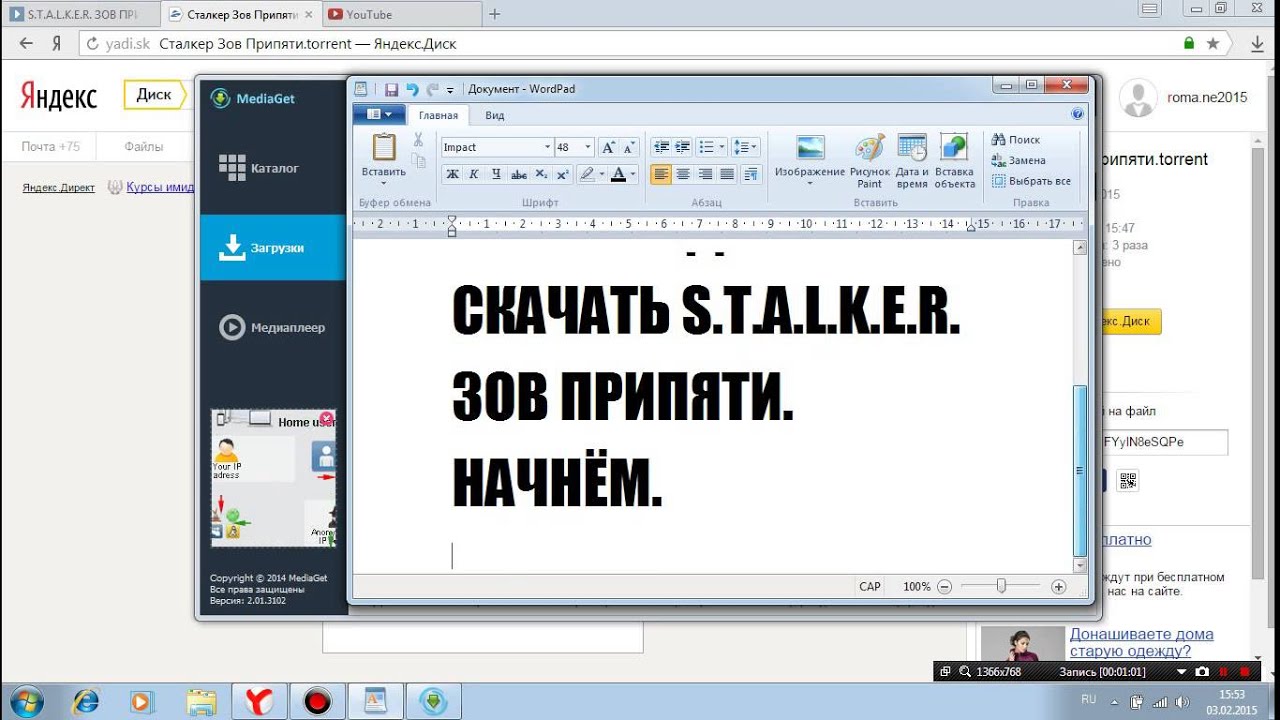Open the Customize Quick Access Toolbar arrow
The width and height of the screenshot is (1280, 720).
(450, 90)
